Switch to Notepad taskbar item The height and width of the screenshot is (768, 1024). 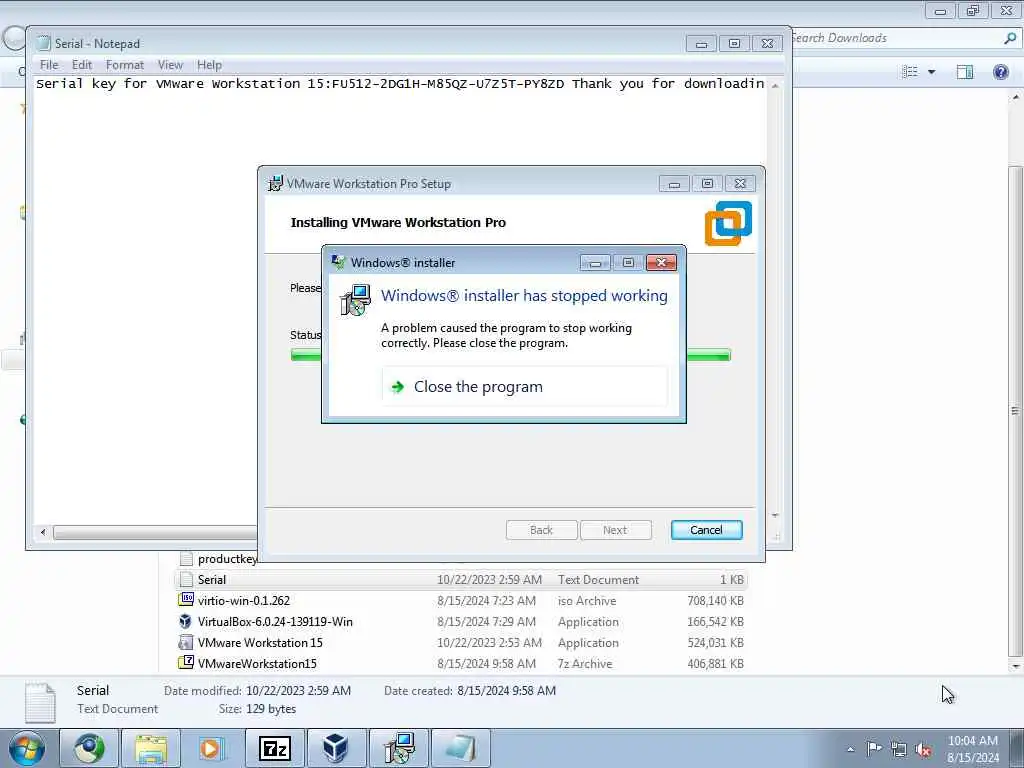460,748
